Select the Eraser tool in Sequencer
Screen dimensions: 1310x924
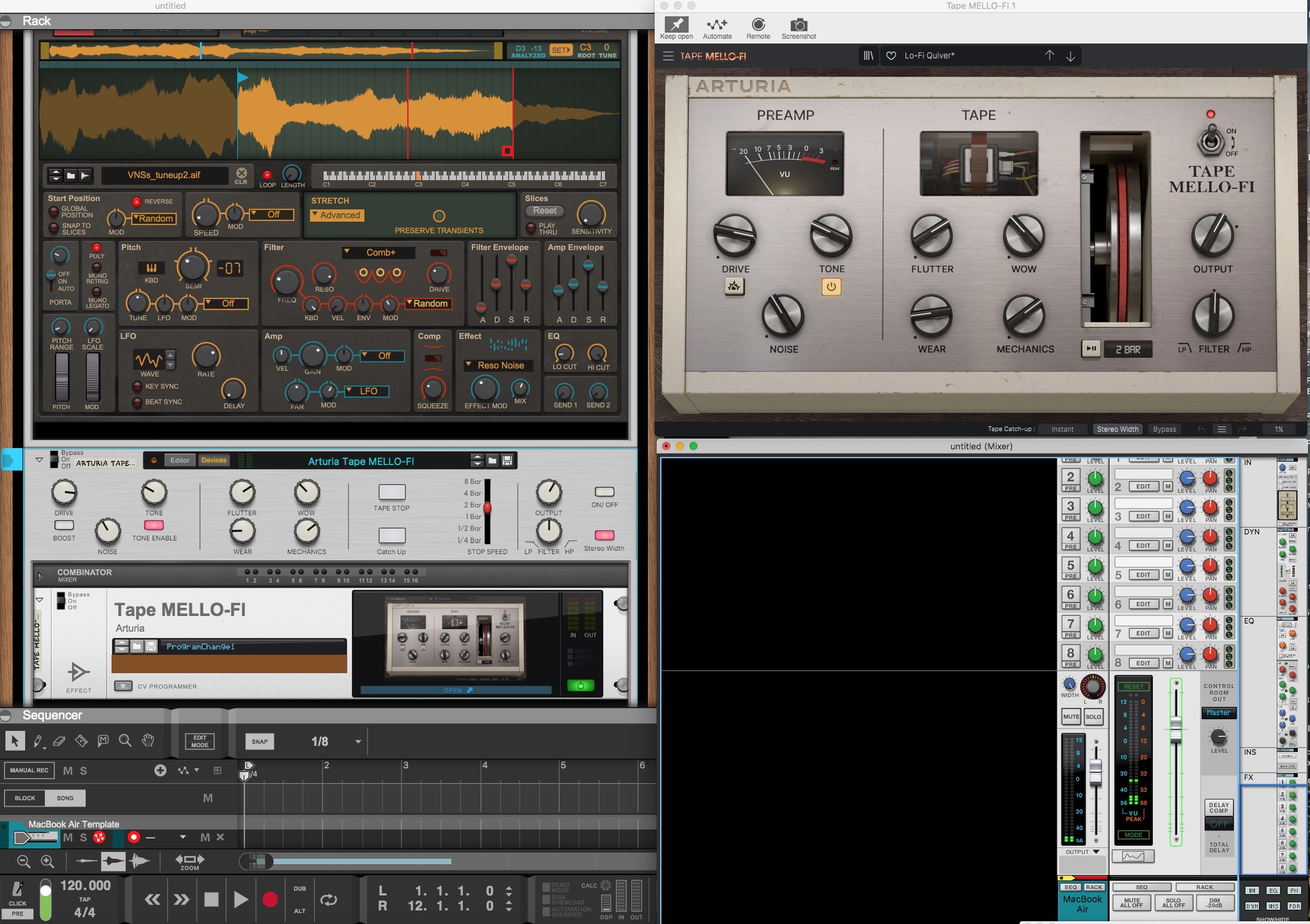tap(59, 741)
